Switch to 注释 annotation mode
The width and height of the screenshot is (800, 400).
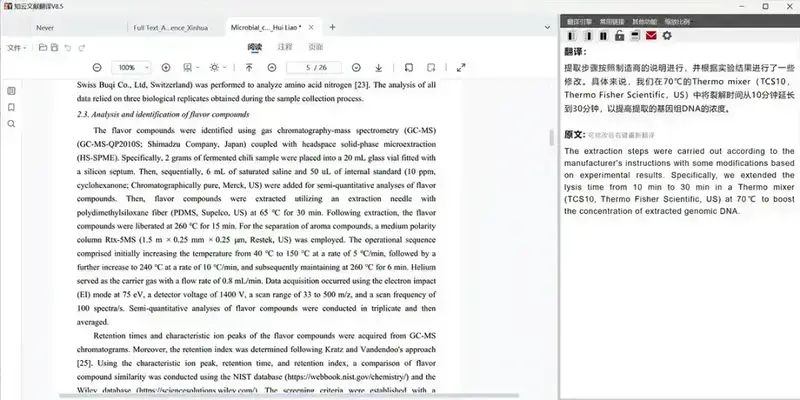pyautogui.click(x=285, y=47)
